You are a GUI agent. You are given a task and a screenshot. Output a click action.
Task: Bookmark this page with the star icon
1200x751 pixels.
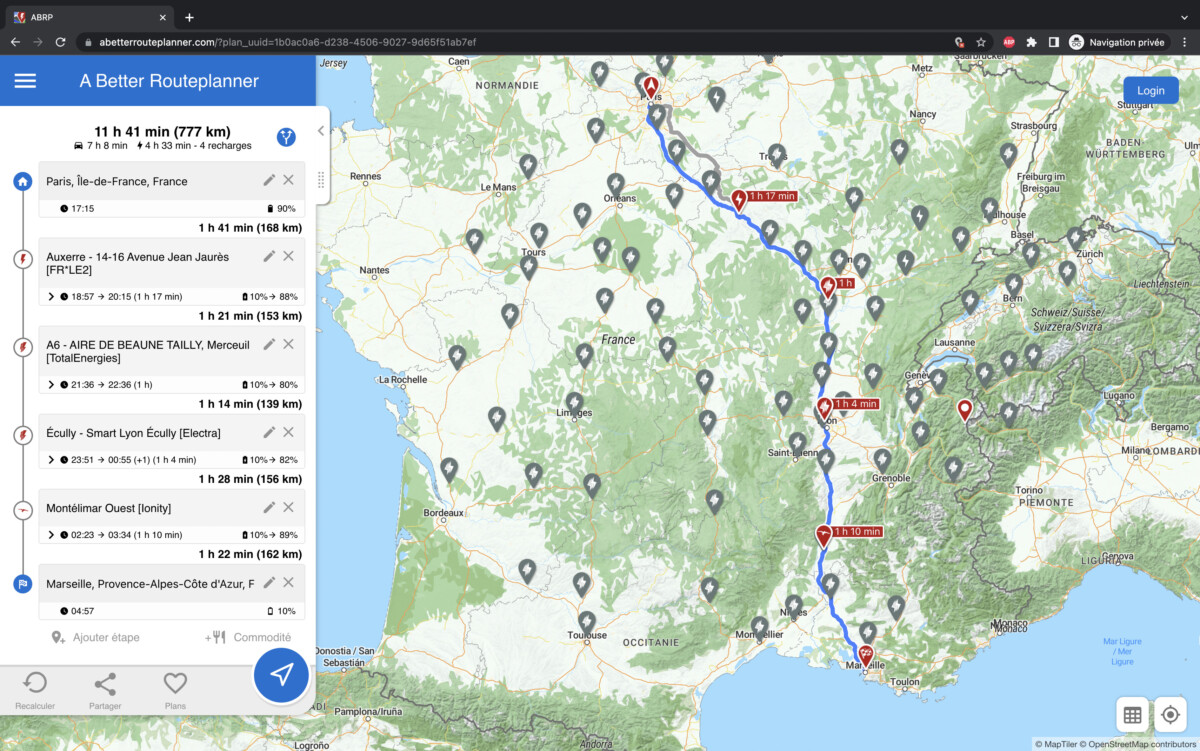pyautogui.click(x=981, y=42)
